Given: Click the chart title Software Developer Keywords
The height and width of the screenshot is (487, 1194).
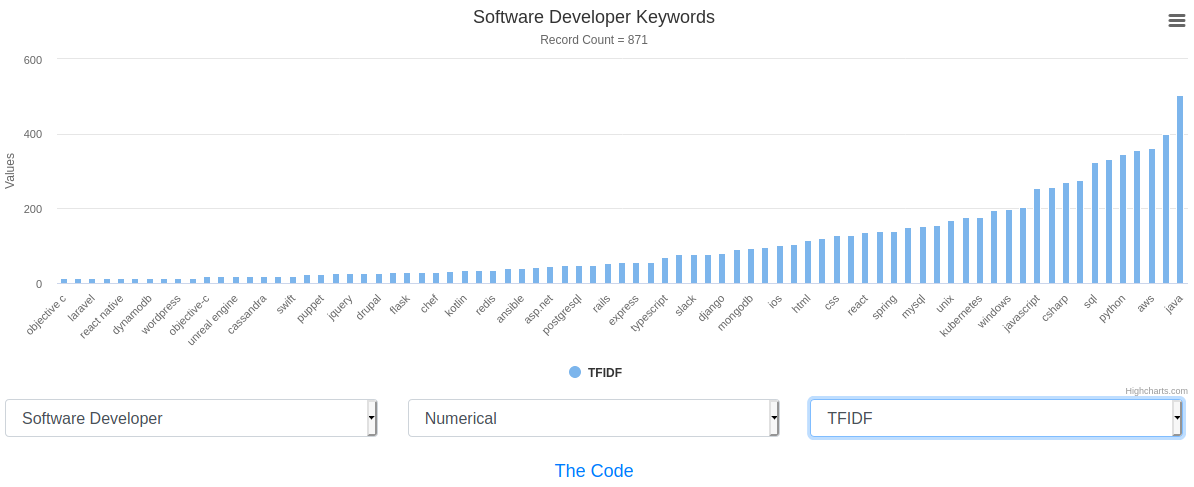Looking at the screenshot, I should click(x=594, y=17).
